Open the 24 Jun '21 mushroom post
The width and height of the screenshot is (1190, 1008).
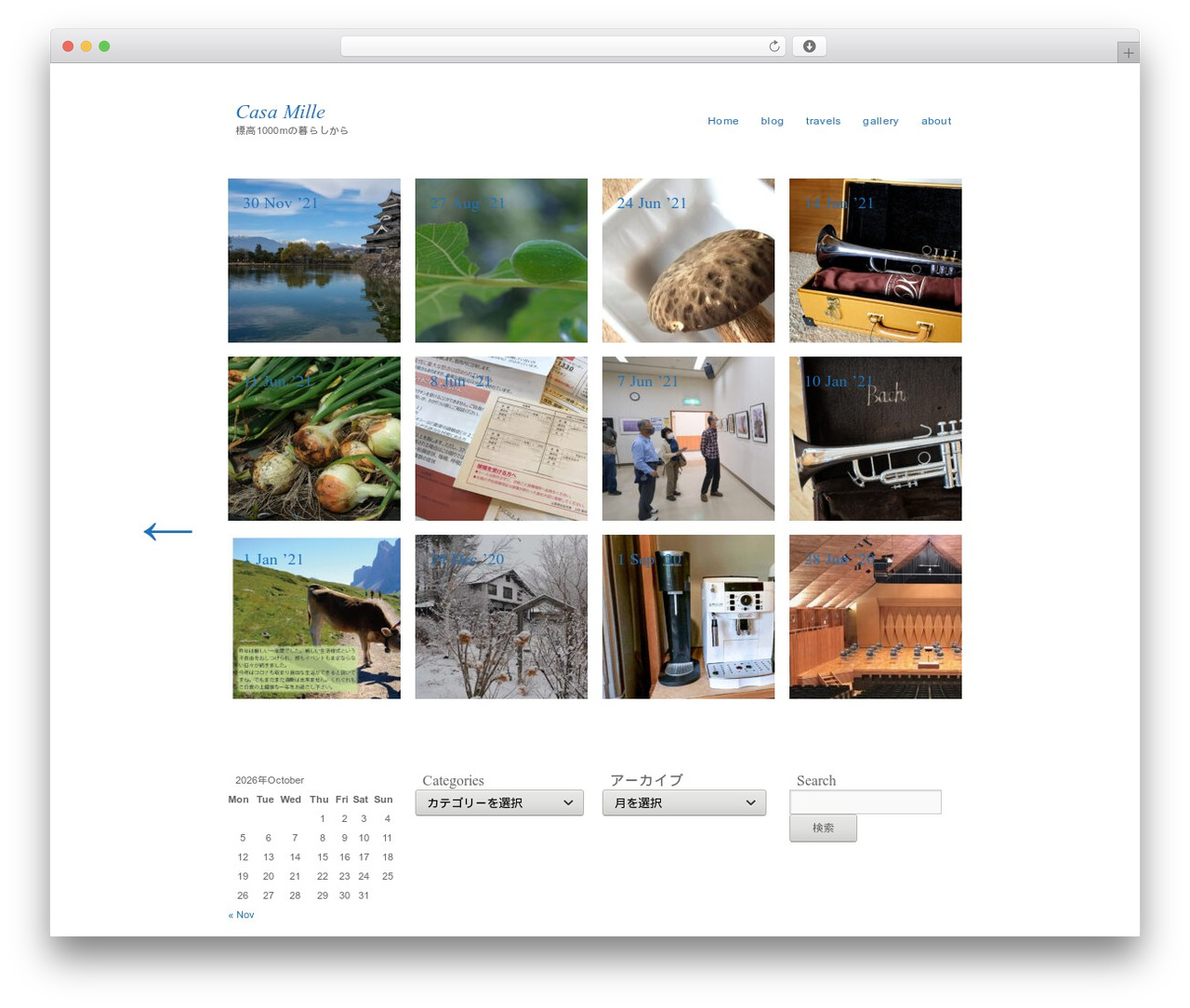[x=688, y=260]
